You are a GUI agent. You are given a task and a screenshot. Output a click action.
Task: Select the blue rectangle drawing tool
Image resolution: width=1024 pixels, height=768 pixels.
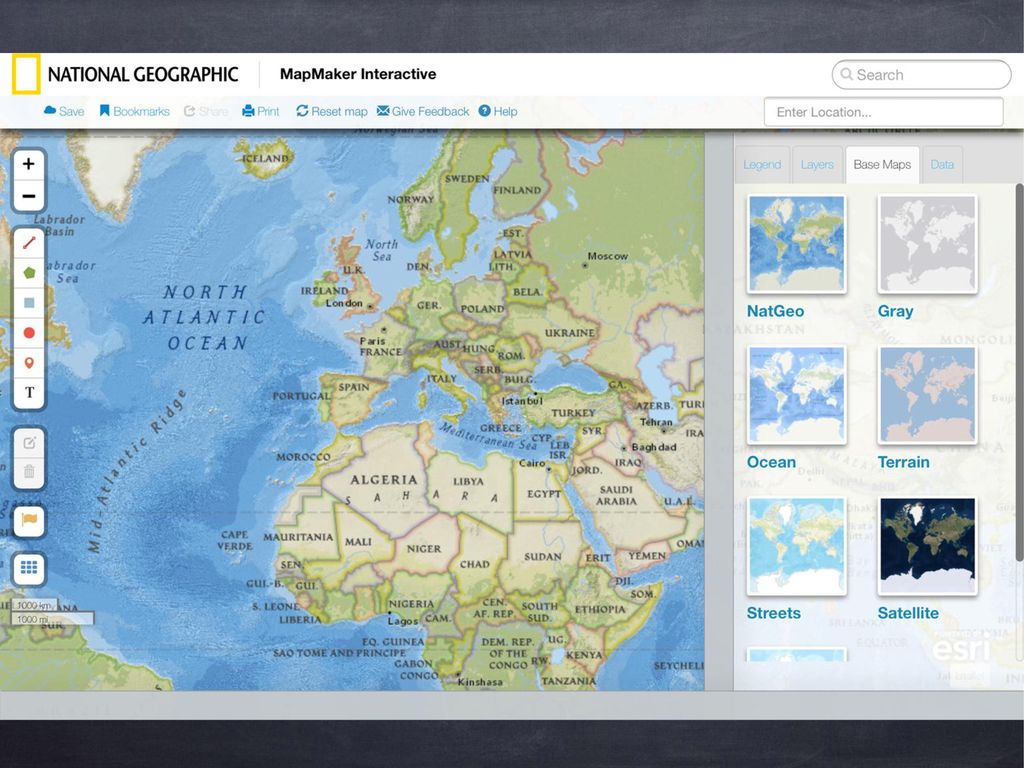pos(29,303)
